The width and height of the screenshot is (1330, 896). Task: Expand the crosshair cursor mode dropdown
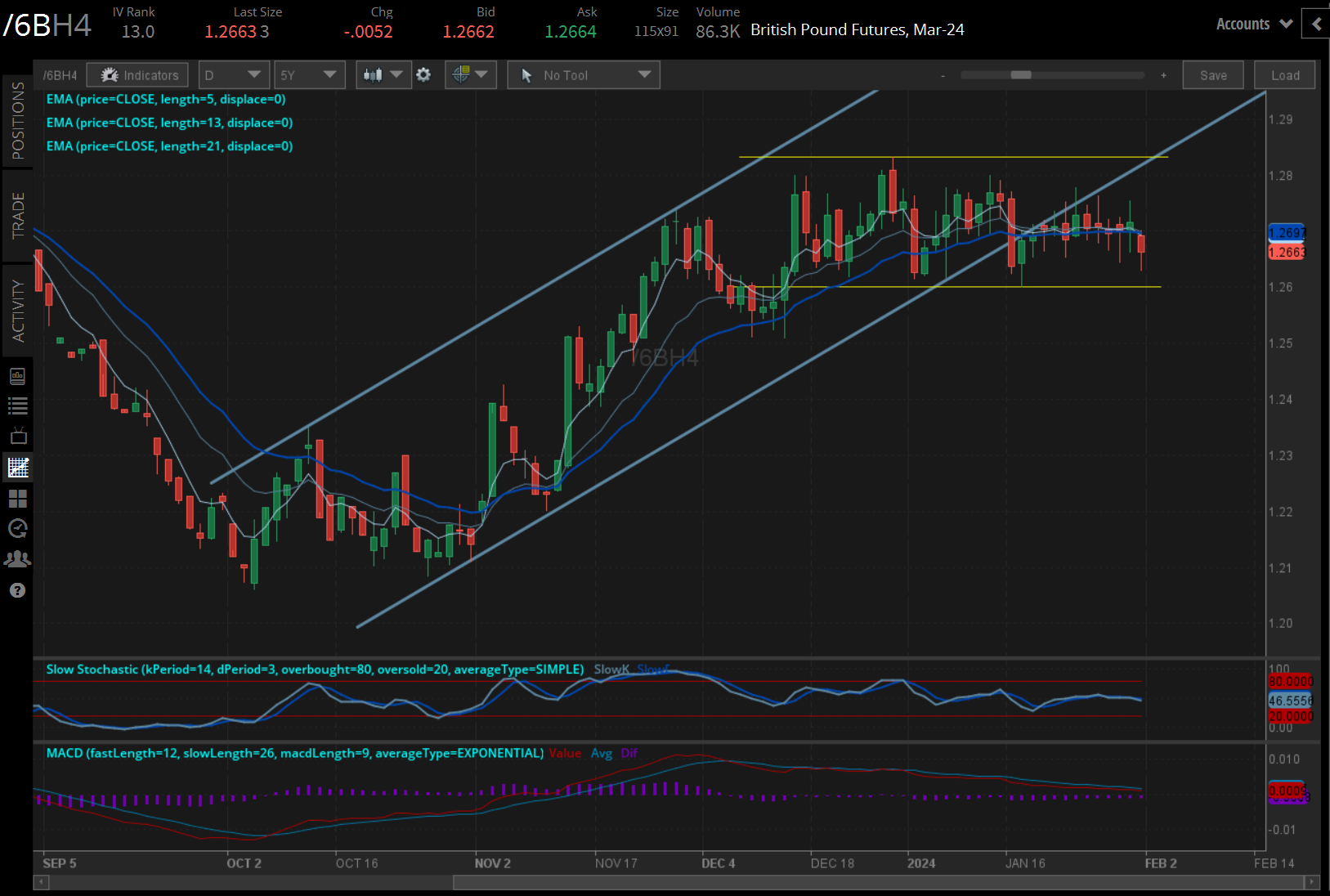point(470,75)
